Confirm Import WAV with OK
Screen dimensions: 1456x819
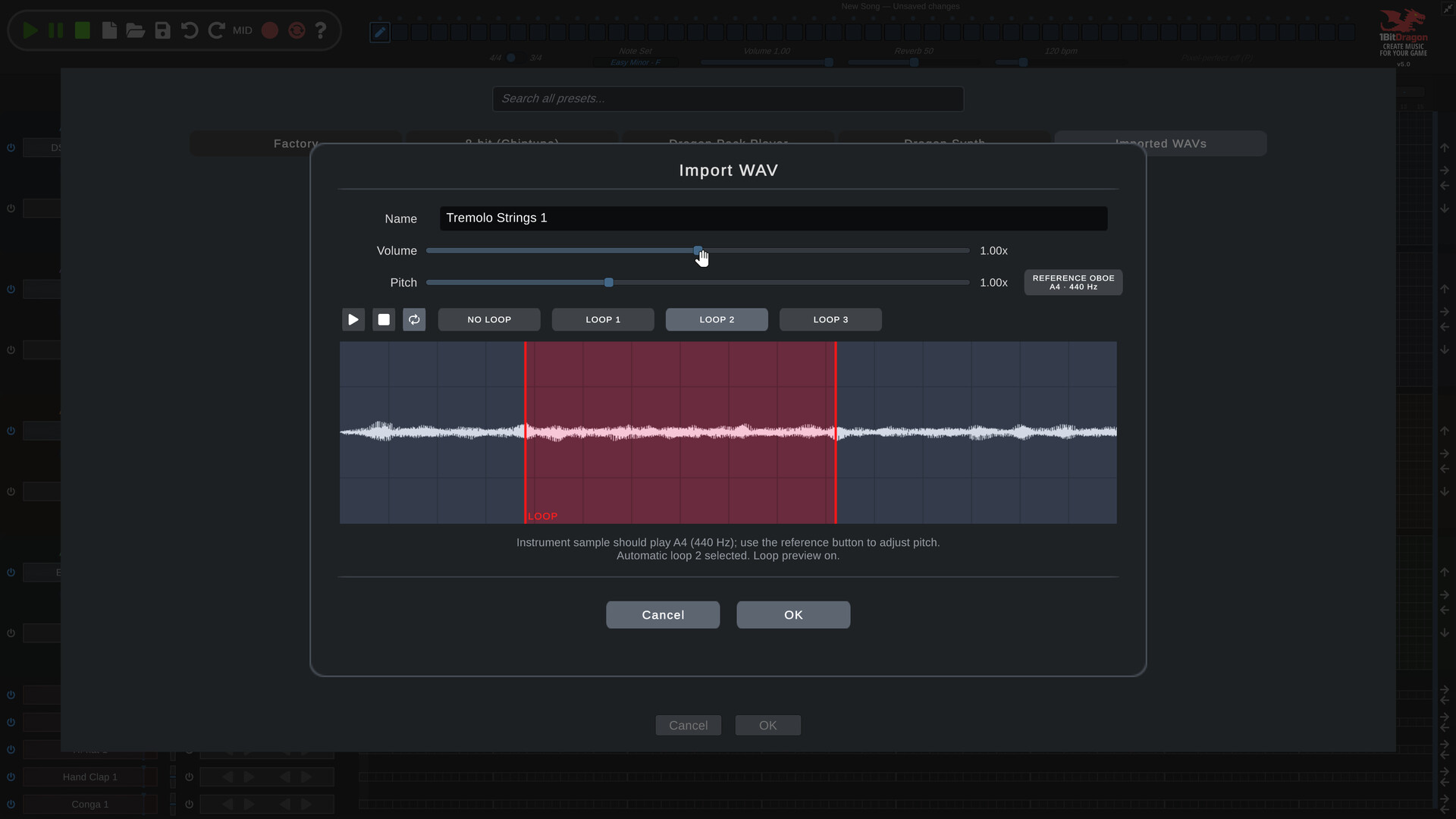tap(793, 615)
